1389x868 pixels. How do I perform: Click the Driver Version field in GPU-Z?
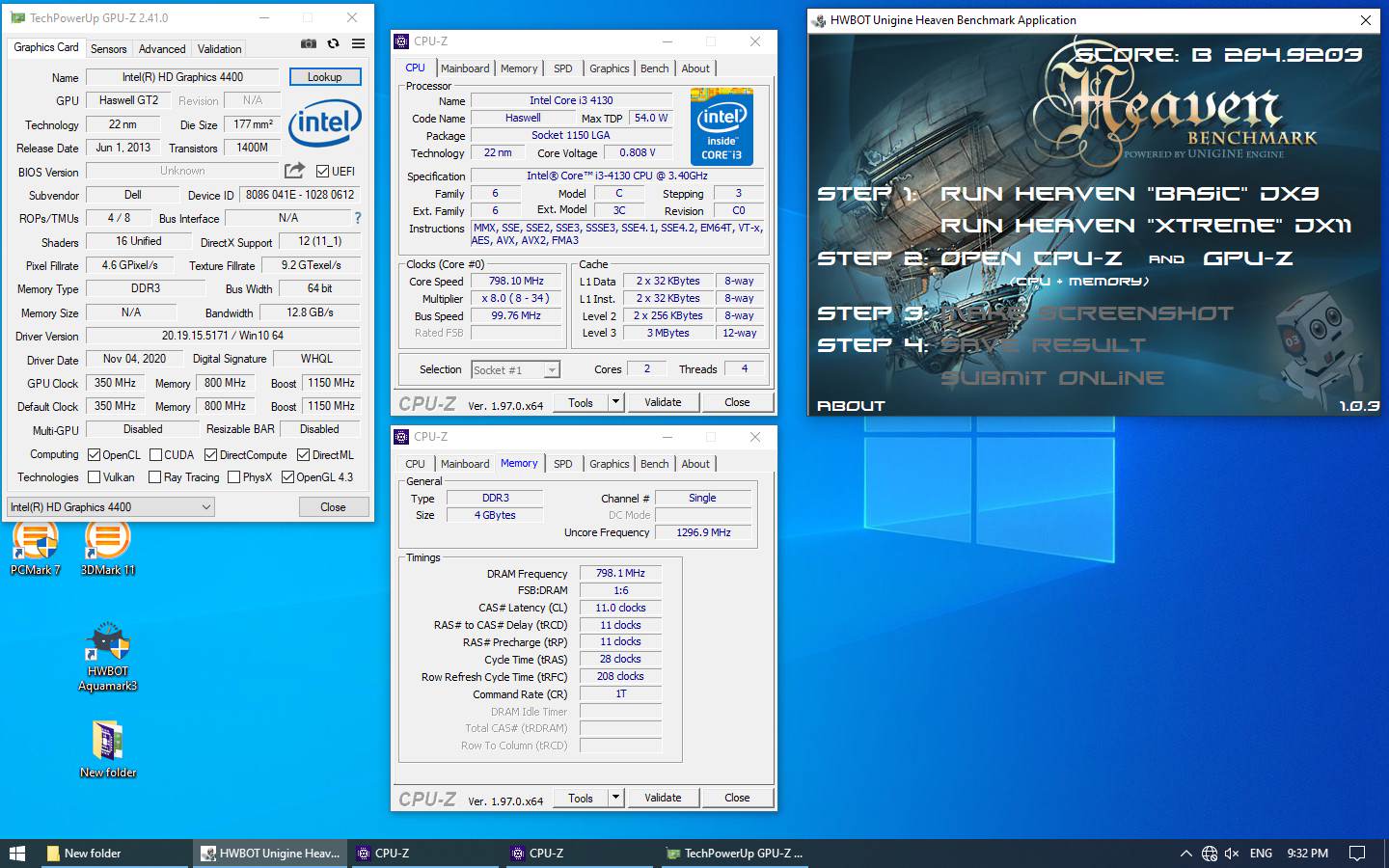(222, 336)
